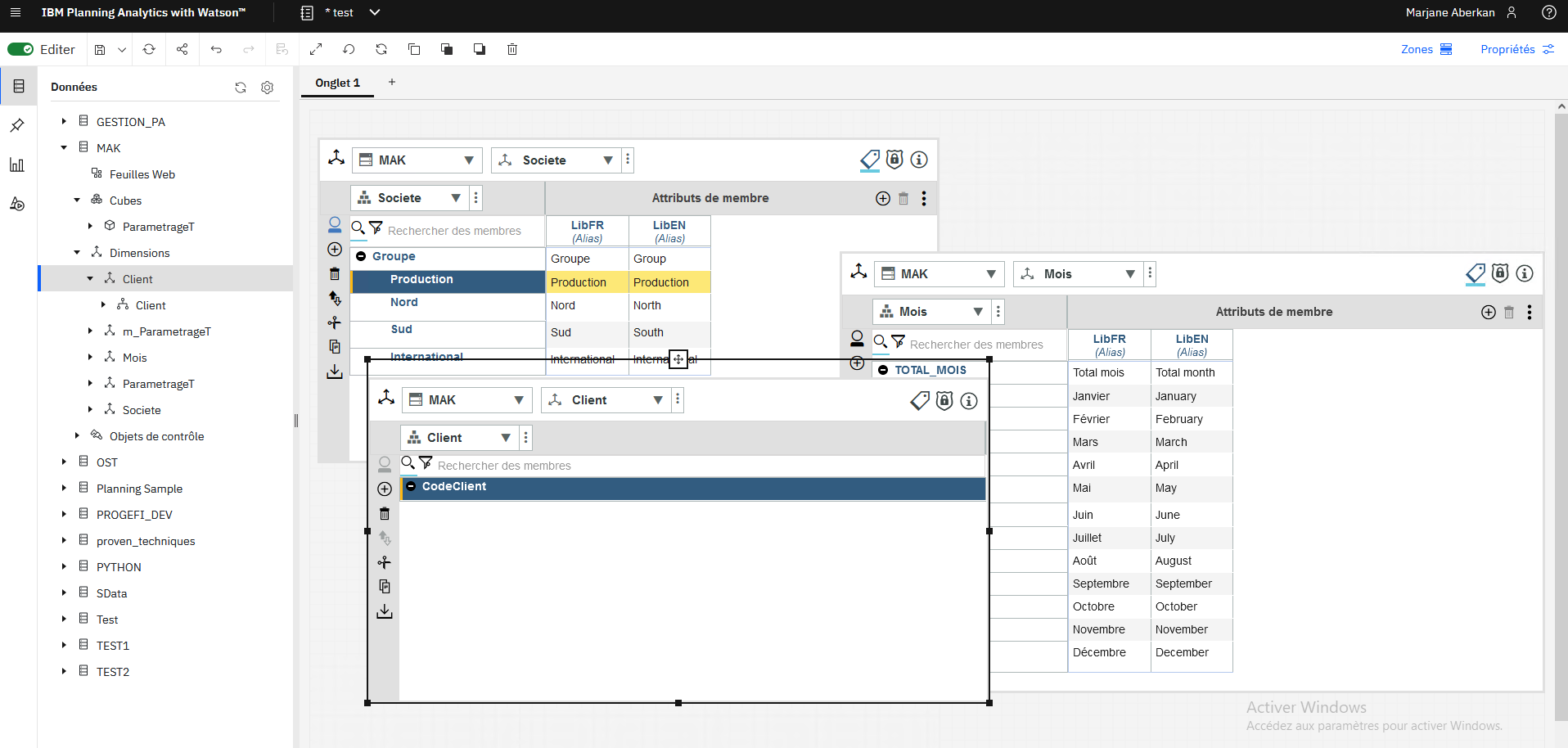Collapse the Dimensions node
1568x748 pixels.
77,252
